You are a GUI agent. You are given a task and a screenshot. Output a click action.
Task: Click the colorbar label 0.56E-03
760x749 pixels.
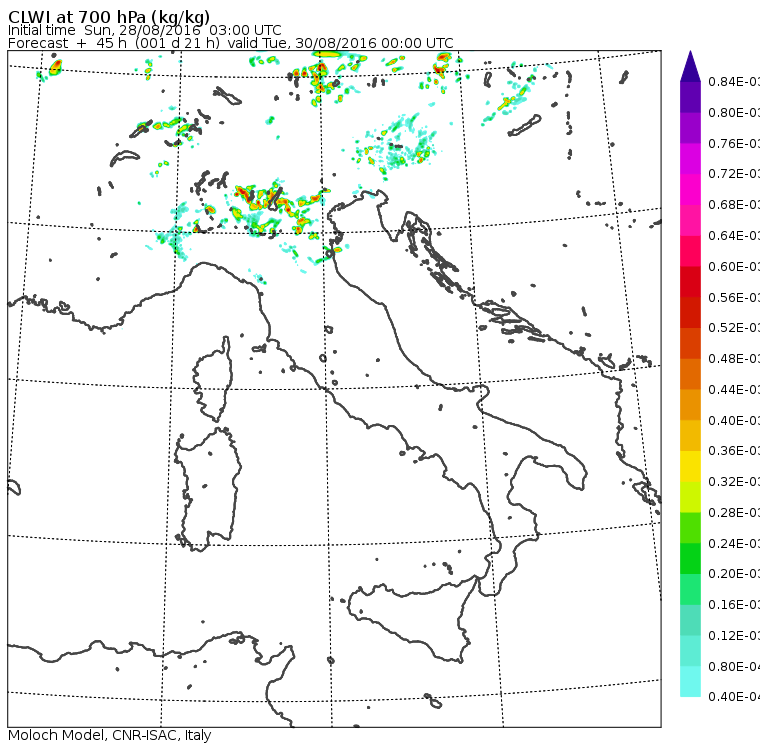point(734,298)
